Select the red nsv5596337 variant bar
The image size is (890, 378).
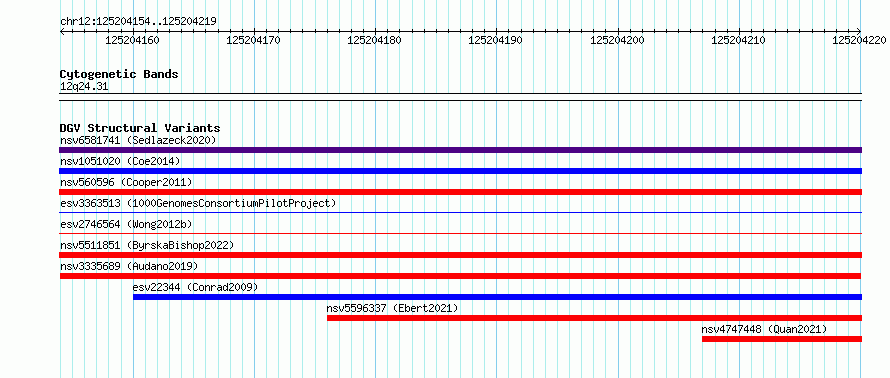coord(594,318)
